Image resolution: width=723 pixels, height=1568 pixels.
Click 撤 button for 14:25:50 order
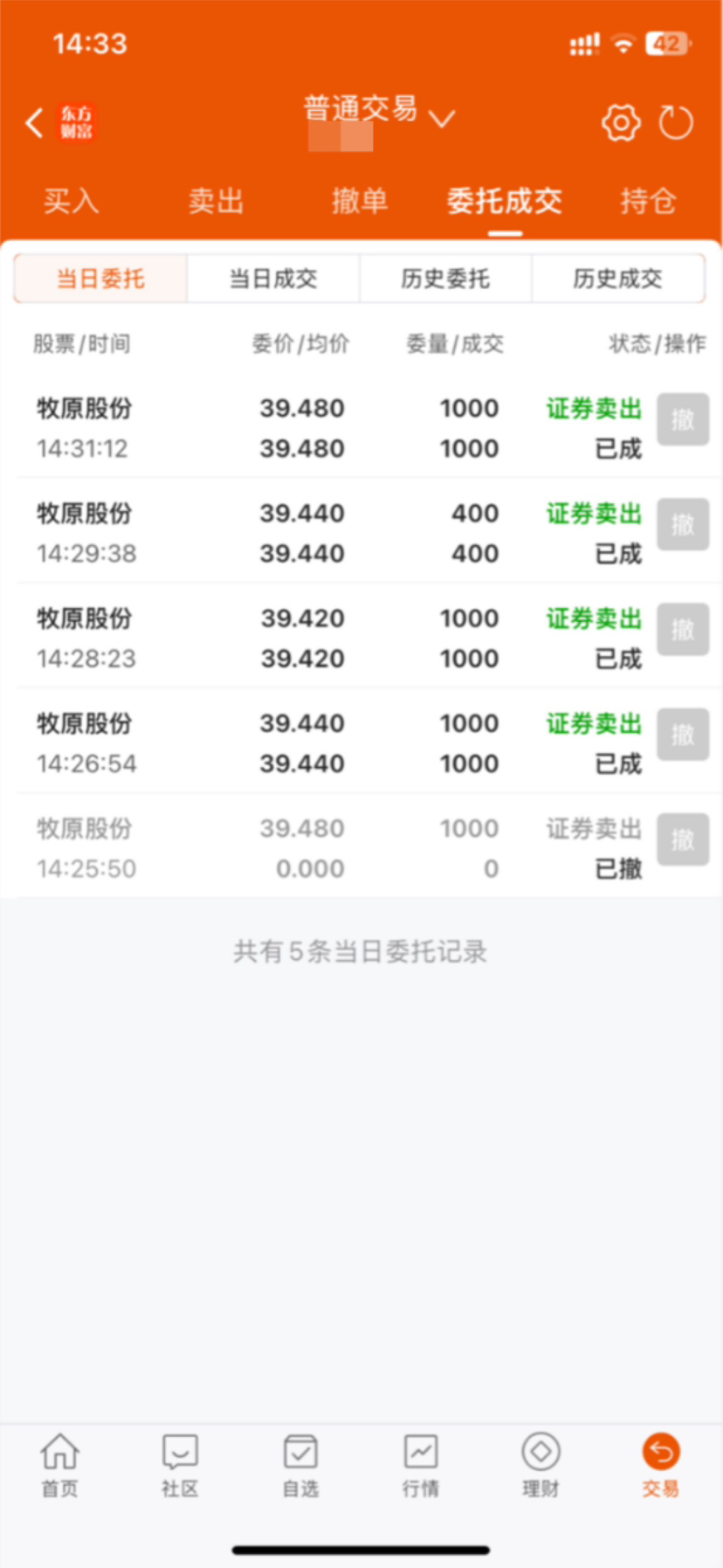pos(683,840)
